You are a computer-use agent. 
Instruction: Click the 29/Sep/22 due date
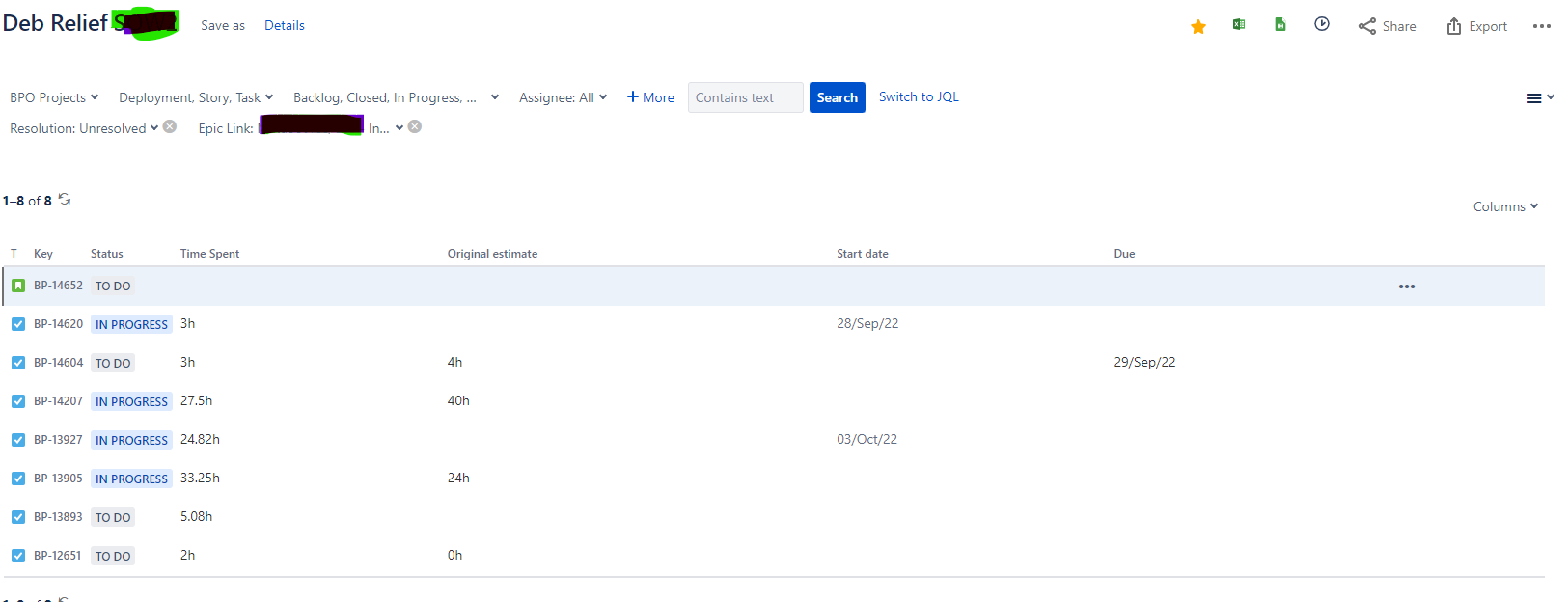pyautogui.click(x=1144, y=363)
